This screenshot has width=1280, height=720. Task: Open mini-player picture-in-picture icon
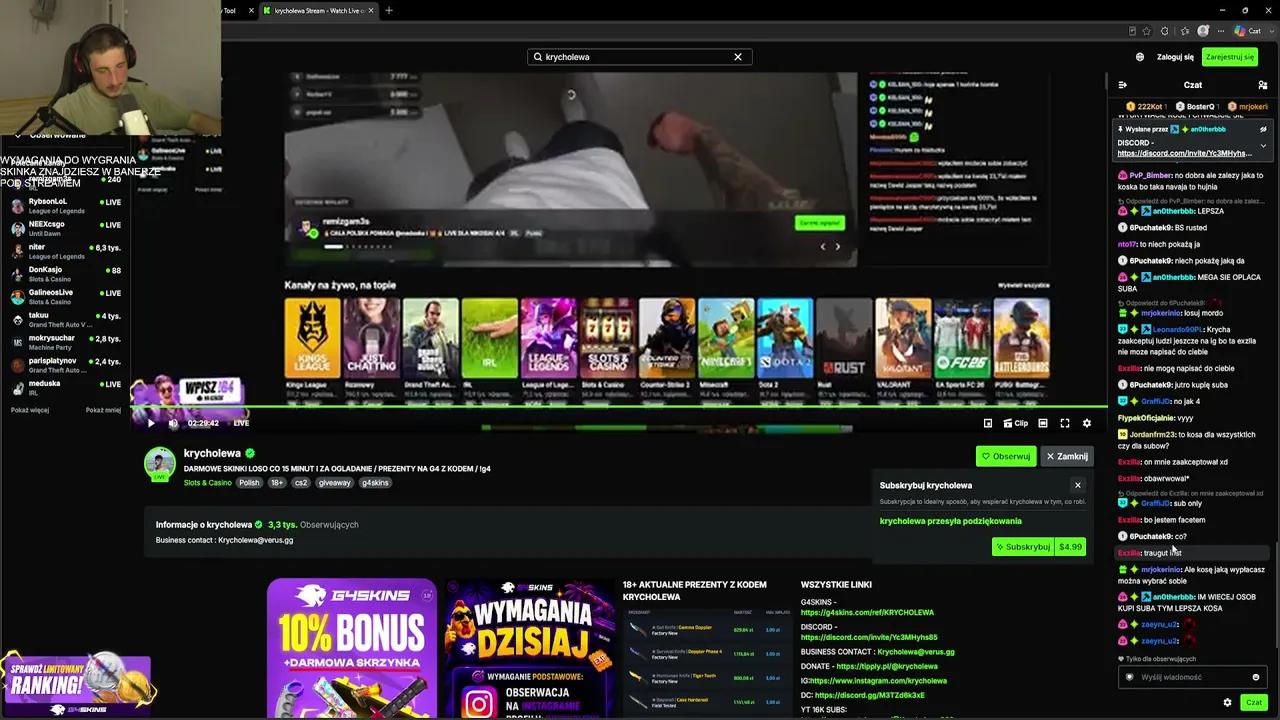(x=988, y=423)
